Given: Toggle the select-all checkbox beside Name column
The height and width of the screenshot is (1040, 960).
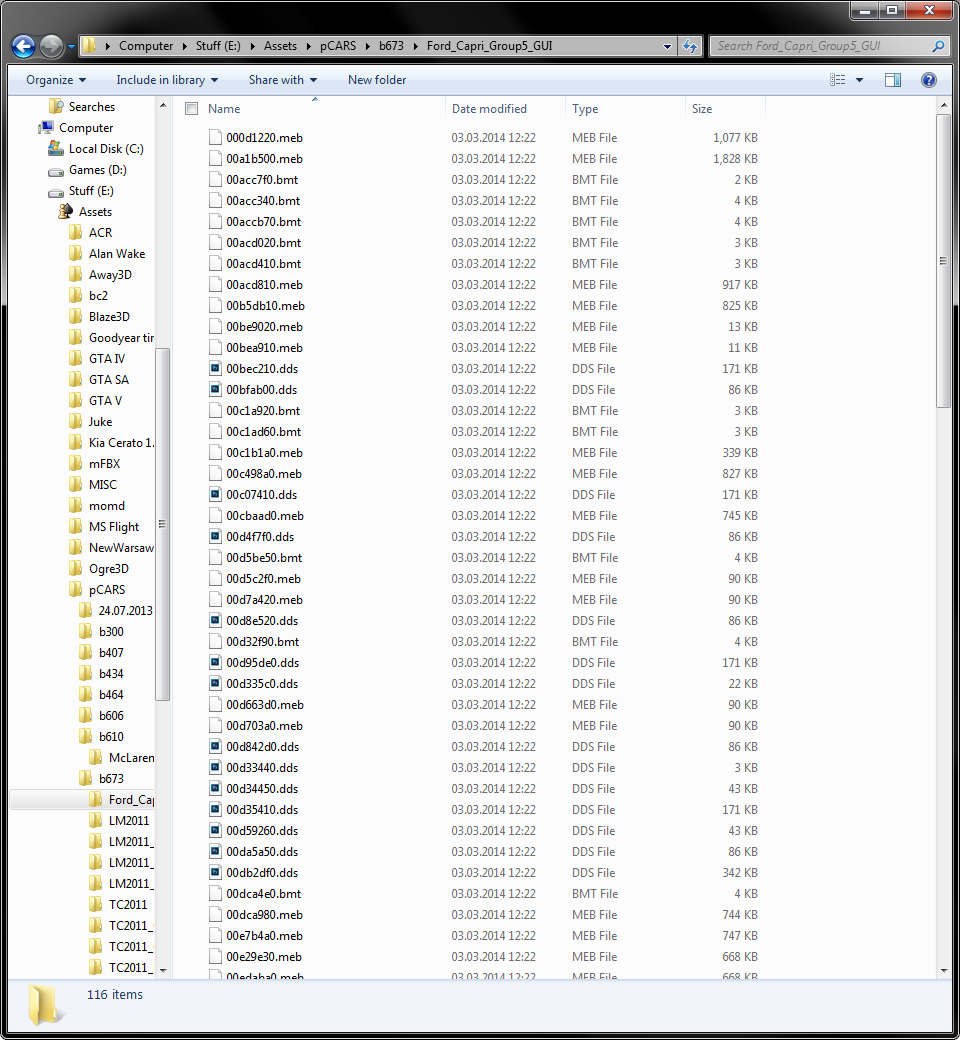Looking at the screenshot, I should (x=189, y=108).
